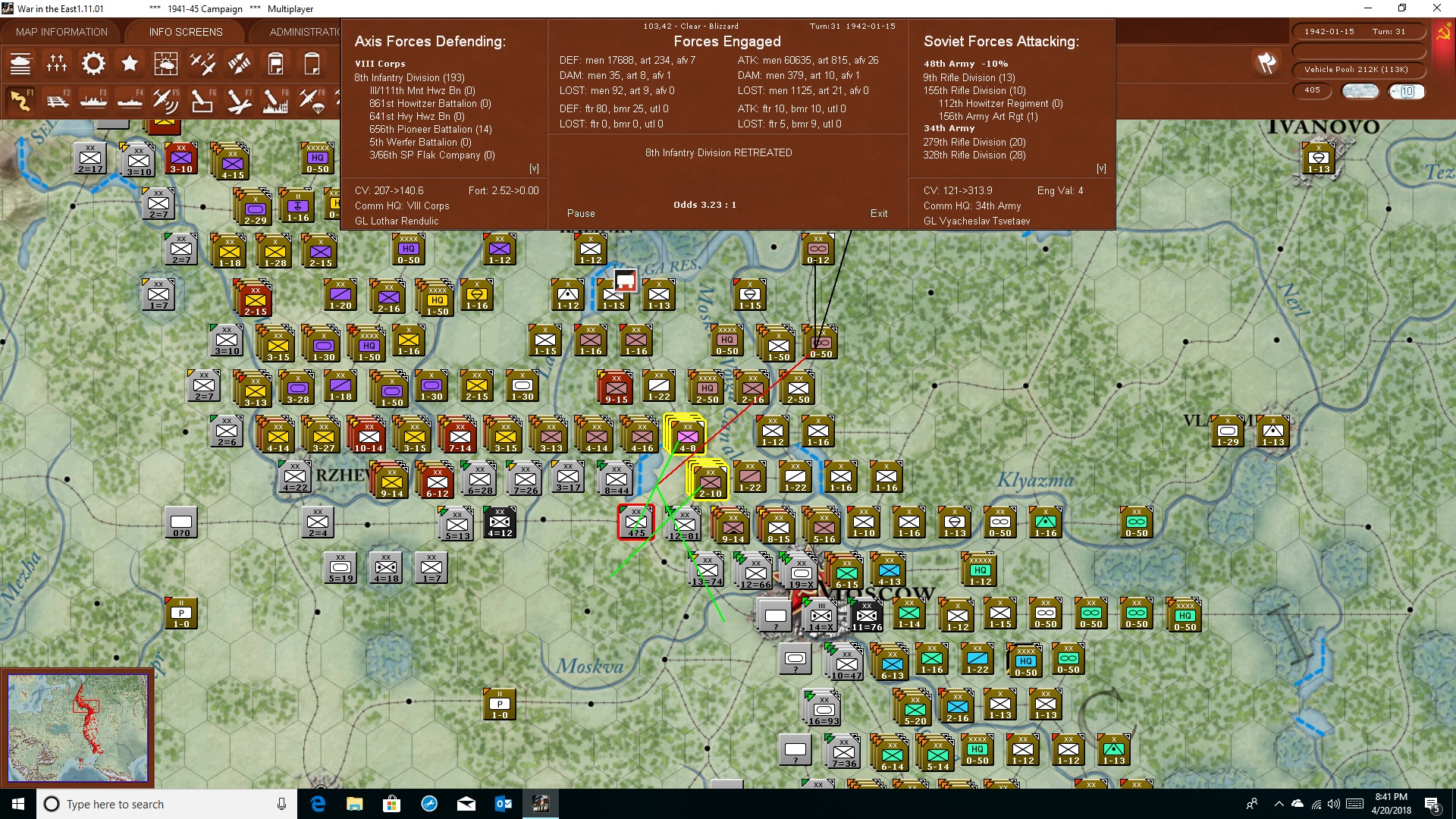Open the ADMINISTRATION tab
Image resolution: width=1456 pixels, height=819 pixels.
coord(303,32)
